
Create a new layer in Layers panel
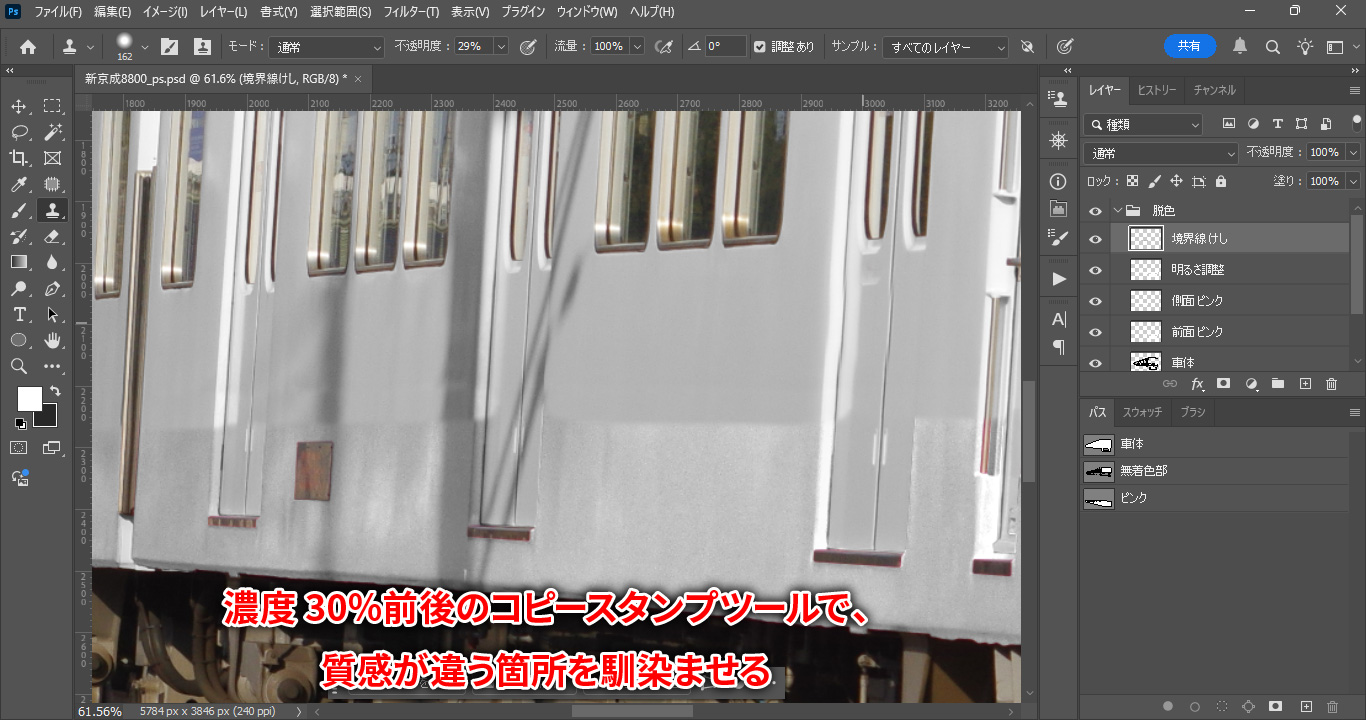(1304, 384)
